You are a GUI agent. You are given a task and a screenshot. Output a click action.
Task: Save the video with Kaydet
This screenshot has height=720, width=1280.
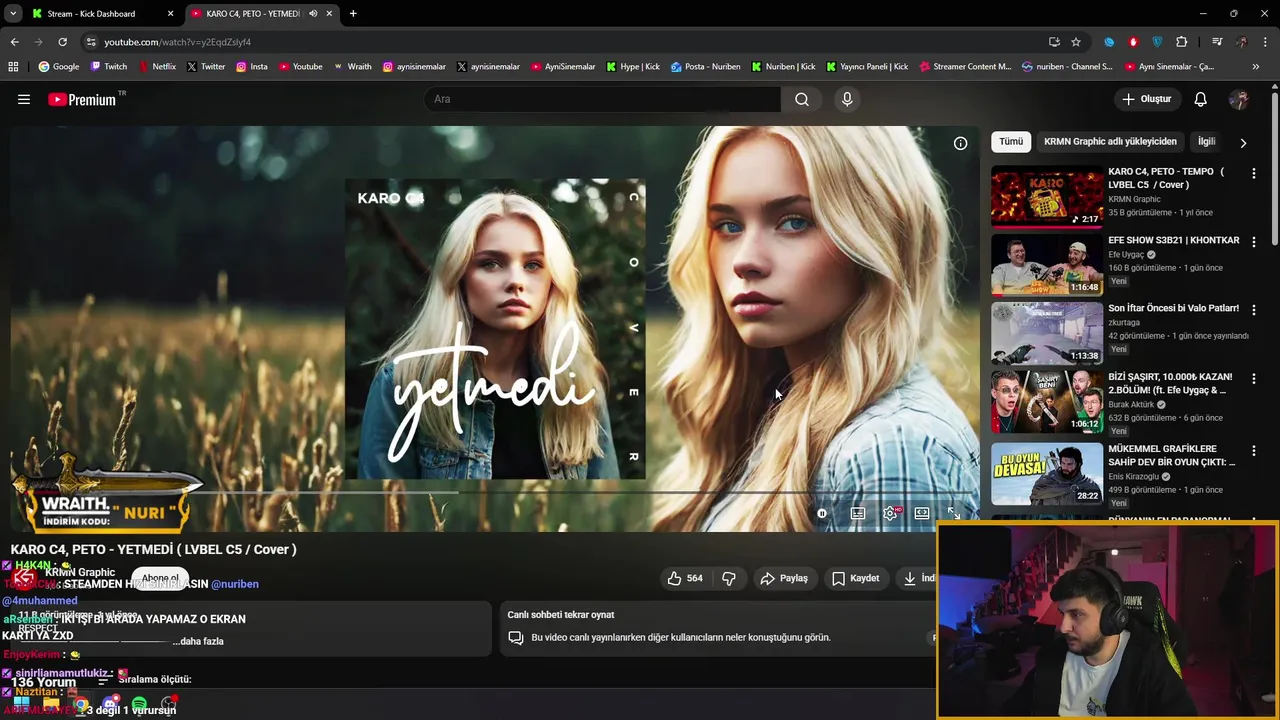856,578
